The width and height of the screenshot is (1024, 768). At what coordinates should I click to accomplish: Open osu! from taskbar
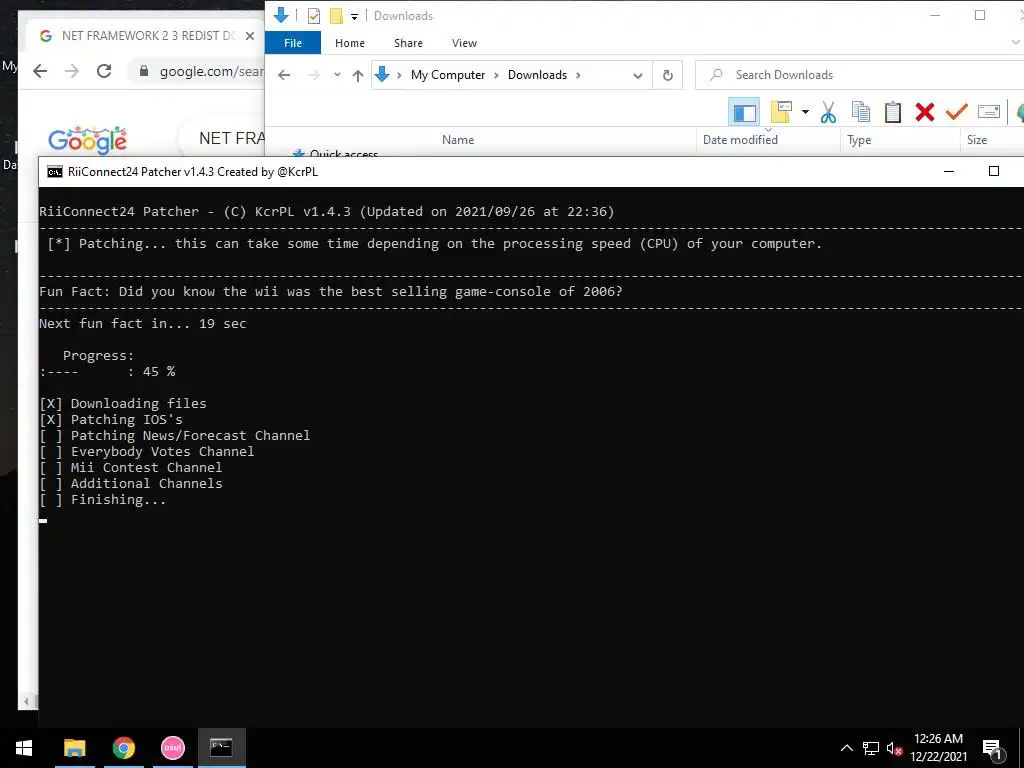[x=172, y=748]
